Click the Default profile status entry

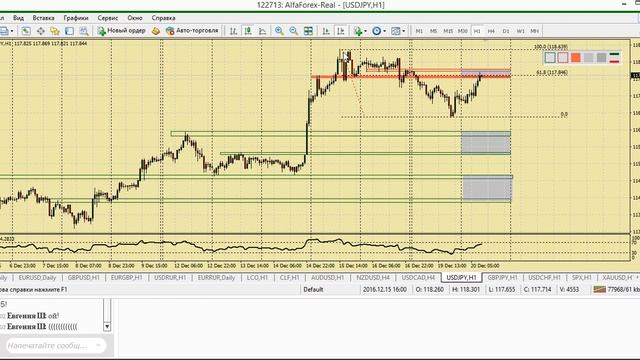coord(313,289)
